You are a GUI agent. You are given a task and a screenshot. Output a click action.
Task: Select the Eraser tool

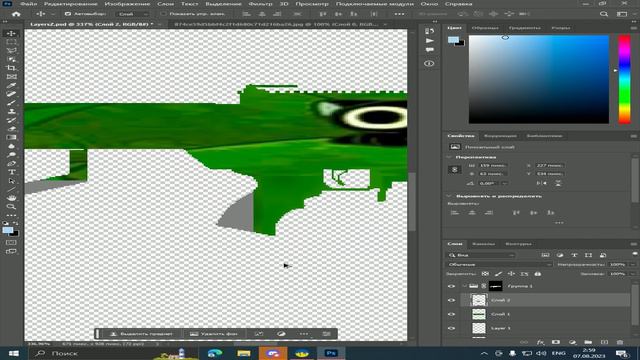(x=11, y=129)
